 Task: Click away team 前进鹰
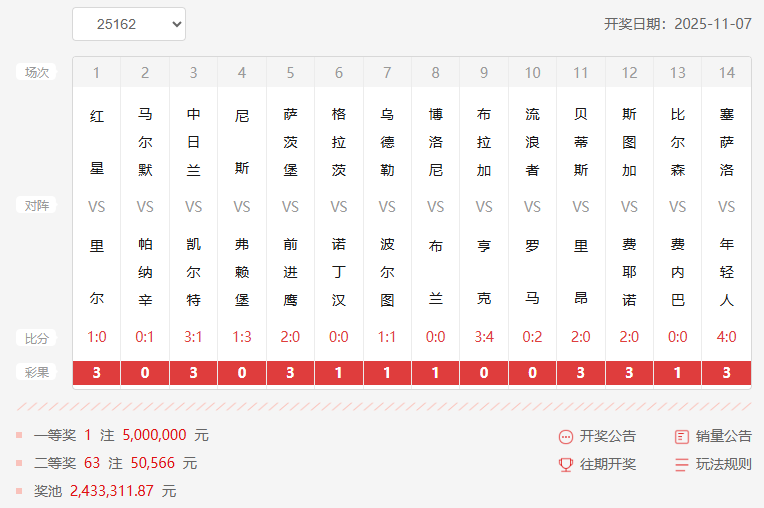(290, 272)
